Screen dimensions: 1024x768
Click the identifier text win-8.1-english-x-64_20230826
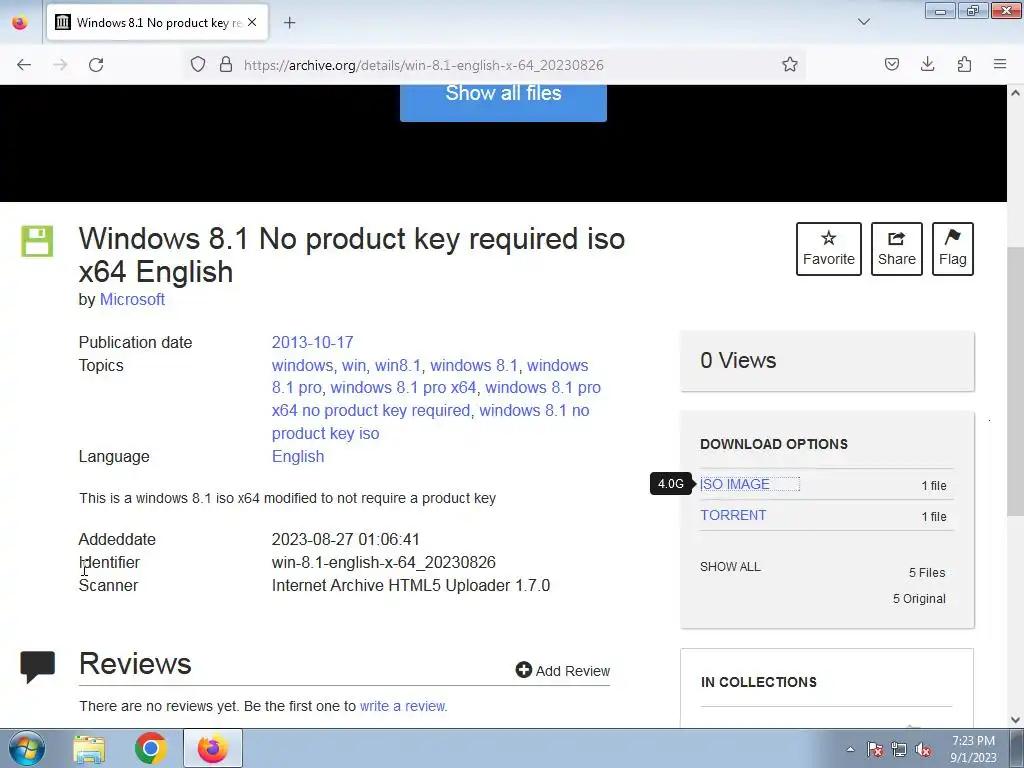coord(383,562)
